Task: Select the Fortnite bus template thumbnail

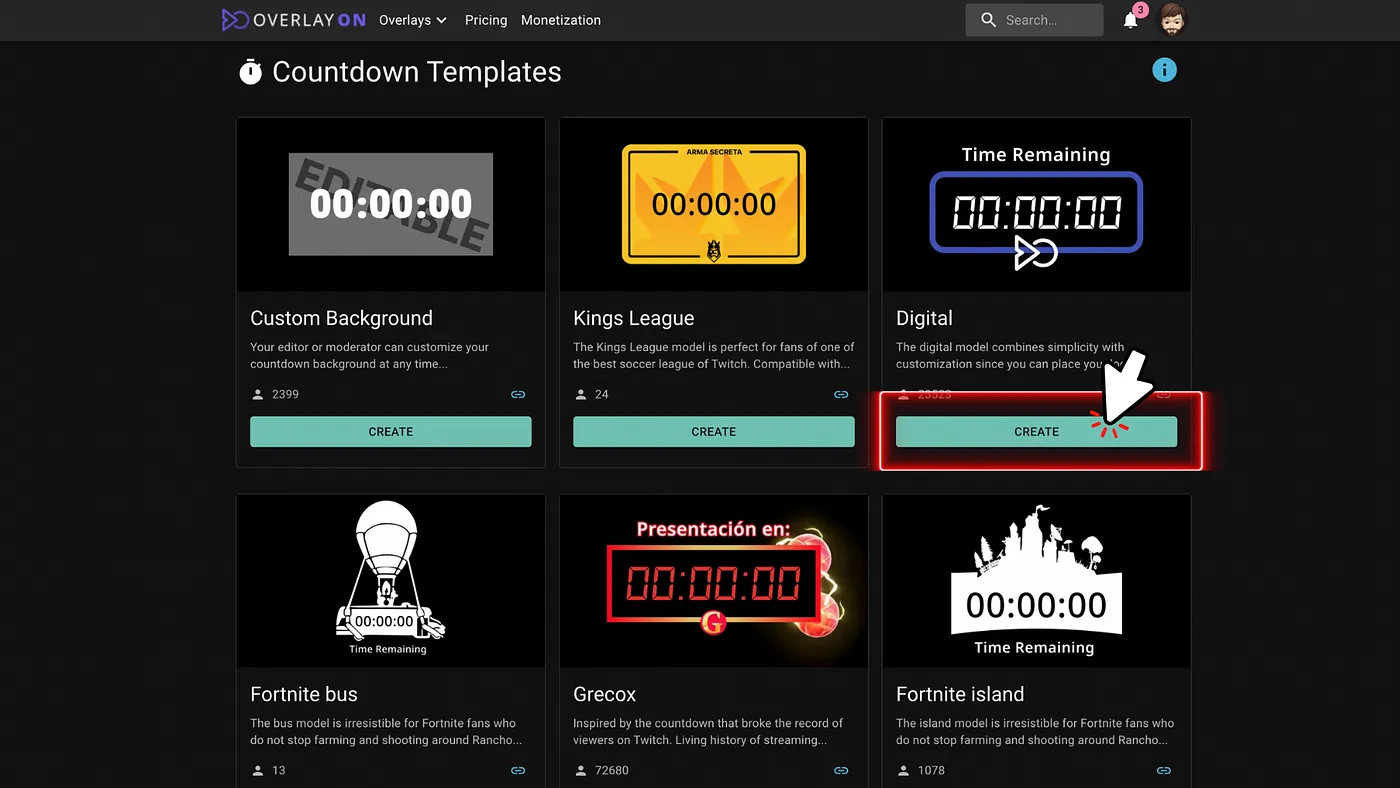Action: coord(391,581)
